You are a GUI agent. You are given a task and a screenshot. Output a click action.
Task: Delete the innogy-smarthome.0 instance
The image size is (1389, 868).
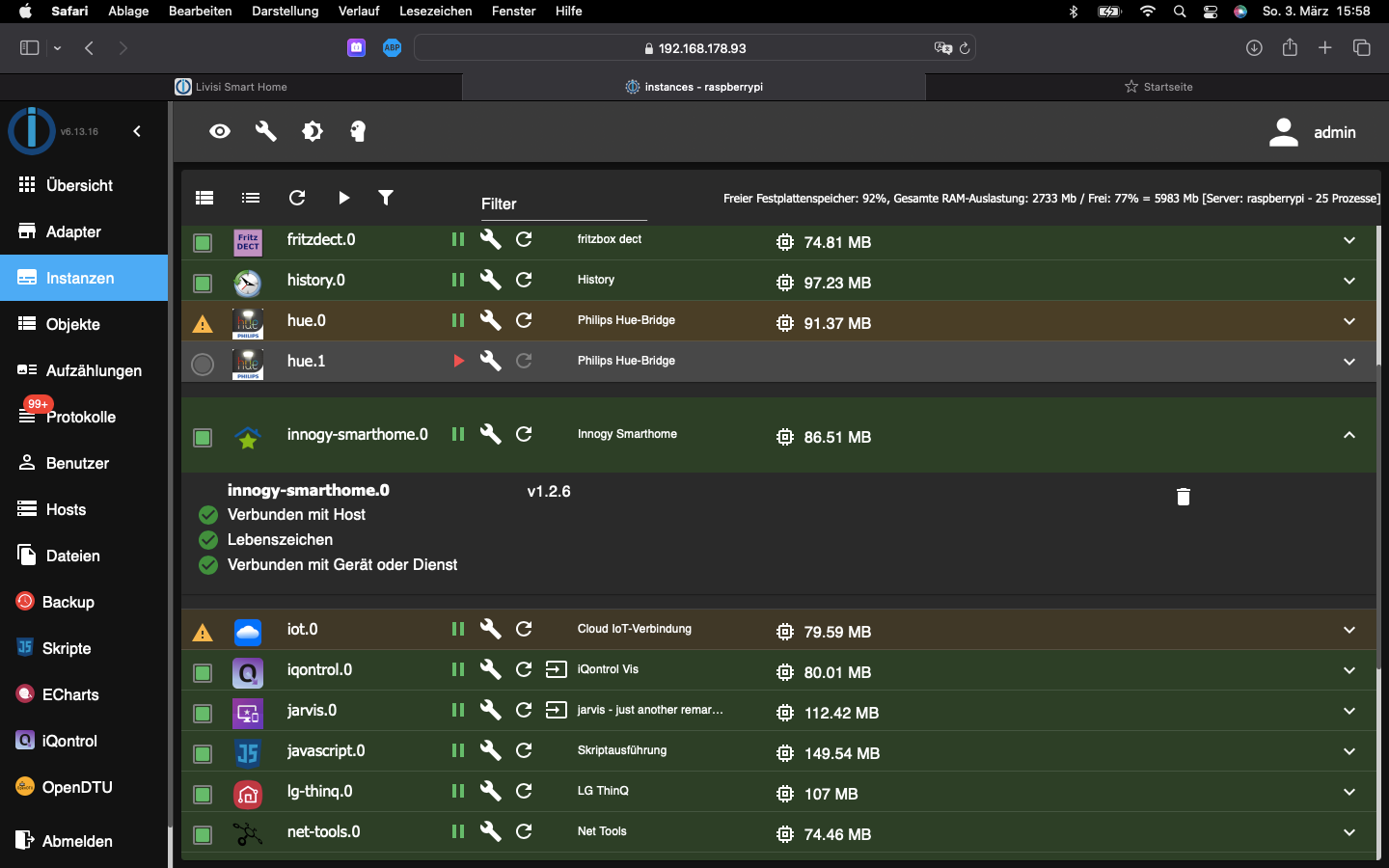point(1184,497)
